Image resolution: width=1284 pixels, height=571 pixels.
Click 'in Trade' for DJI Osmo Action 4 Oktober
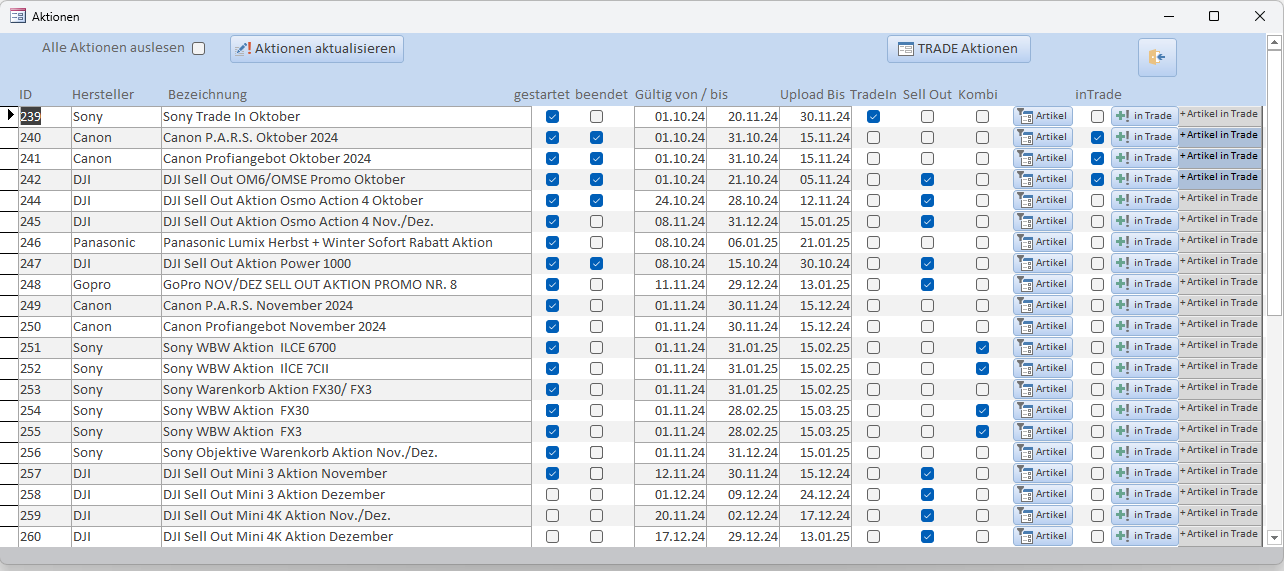click(x=1144, y=200)
